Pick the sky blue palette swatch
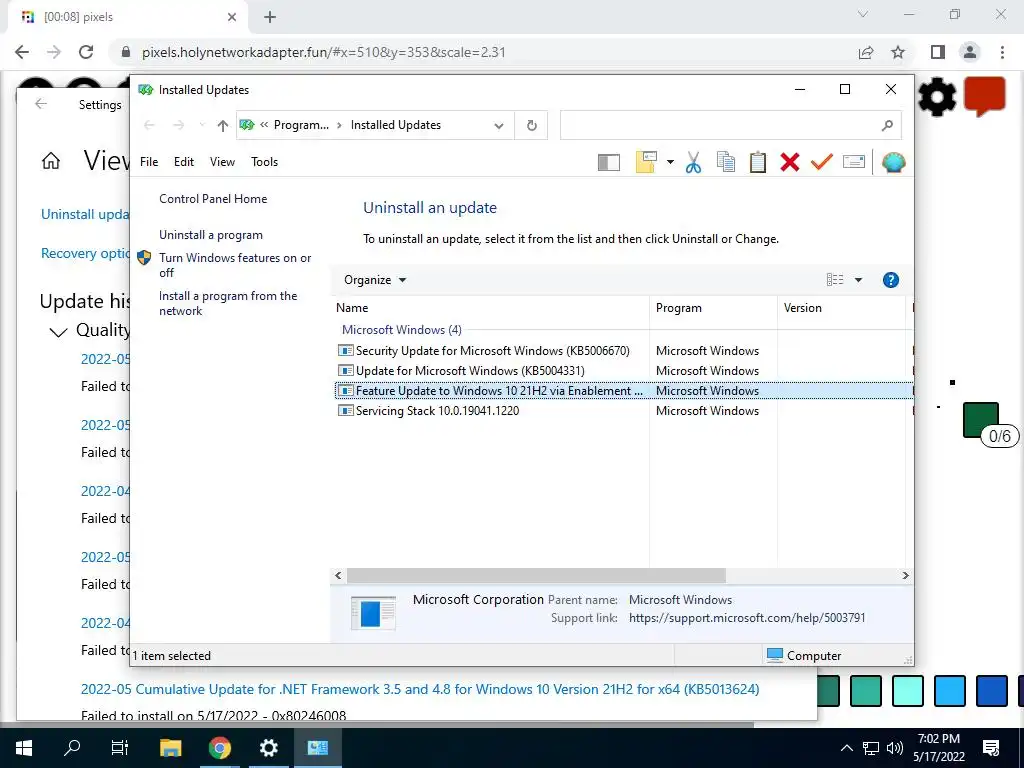 click(949, 691)
